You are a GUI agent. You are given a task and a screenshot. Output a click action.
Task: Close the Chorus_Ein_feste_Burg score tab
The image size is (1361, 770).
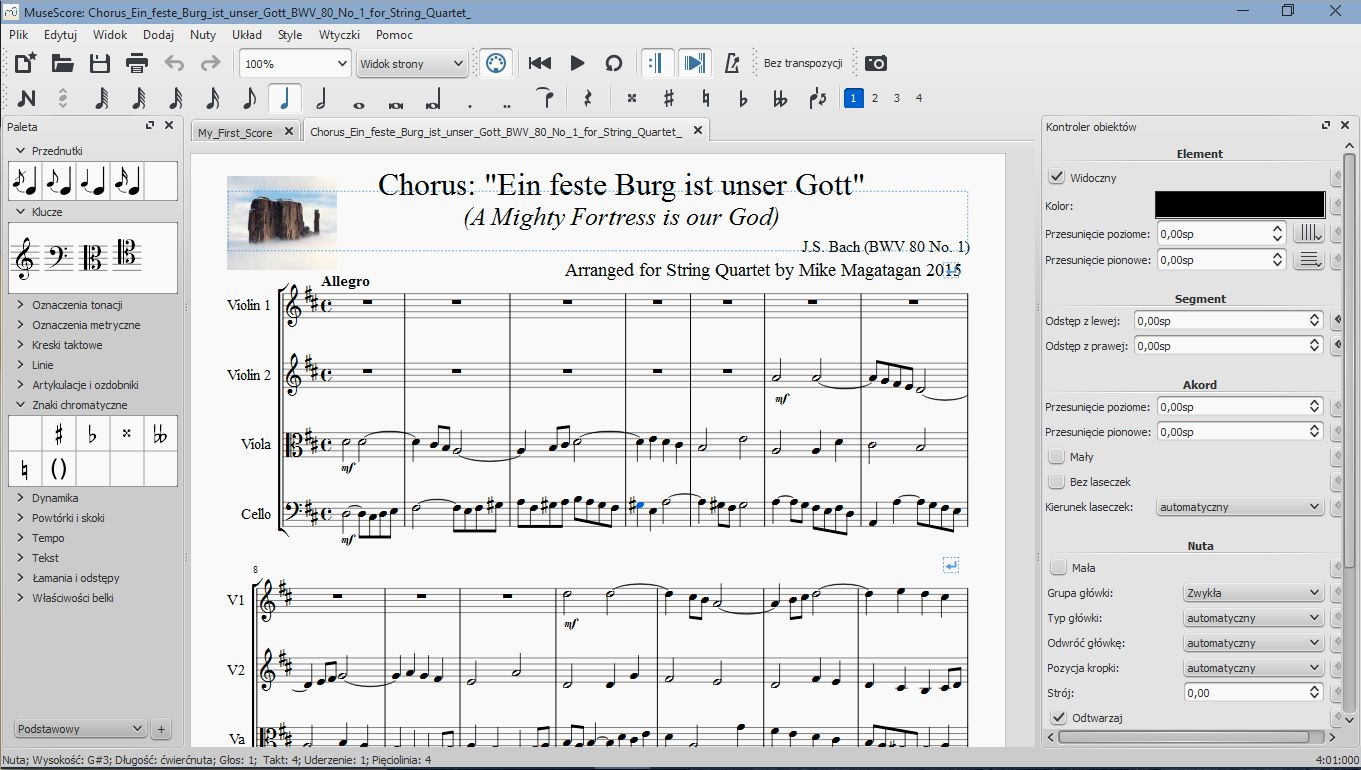698,130
